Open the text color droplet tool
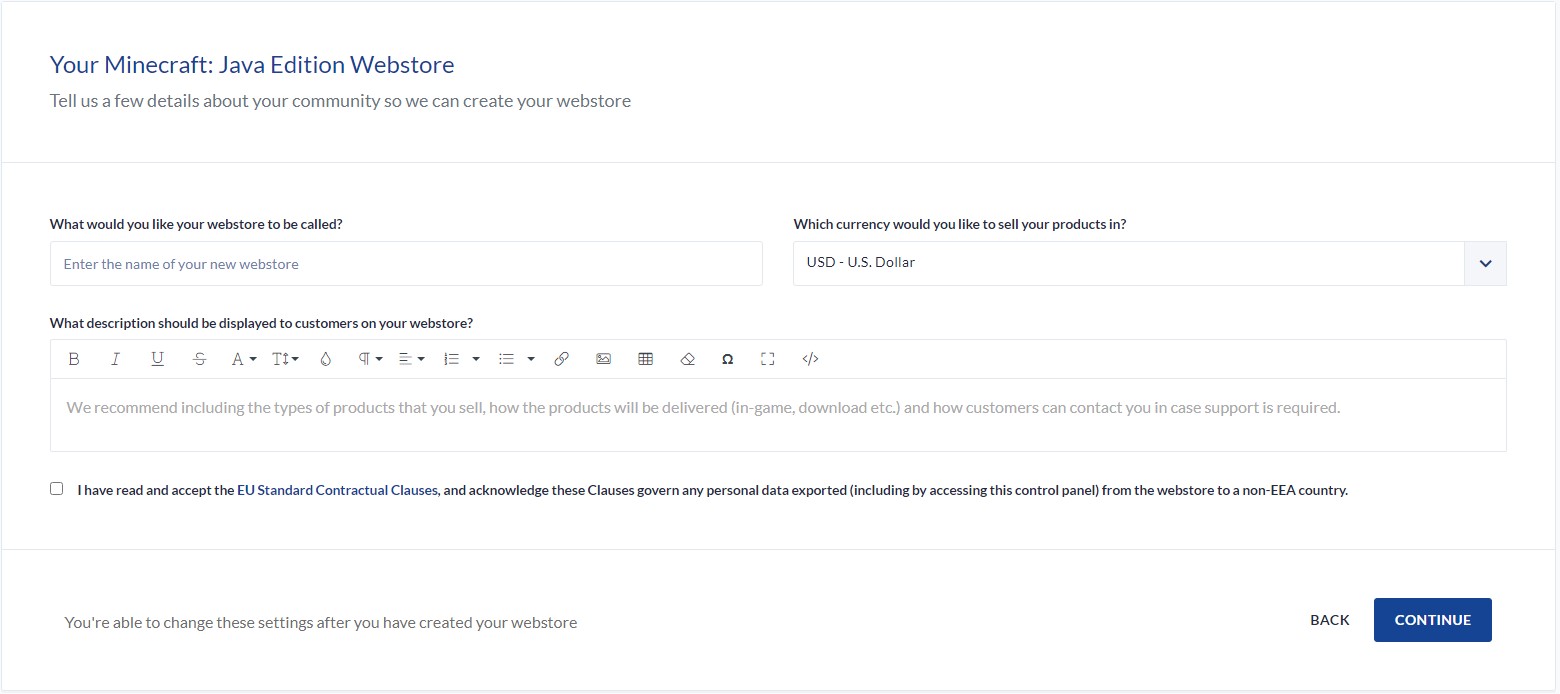The height and width of the screenshot is (694, 1560). (325, 359)
